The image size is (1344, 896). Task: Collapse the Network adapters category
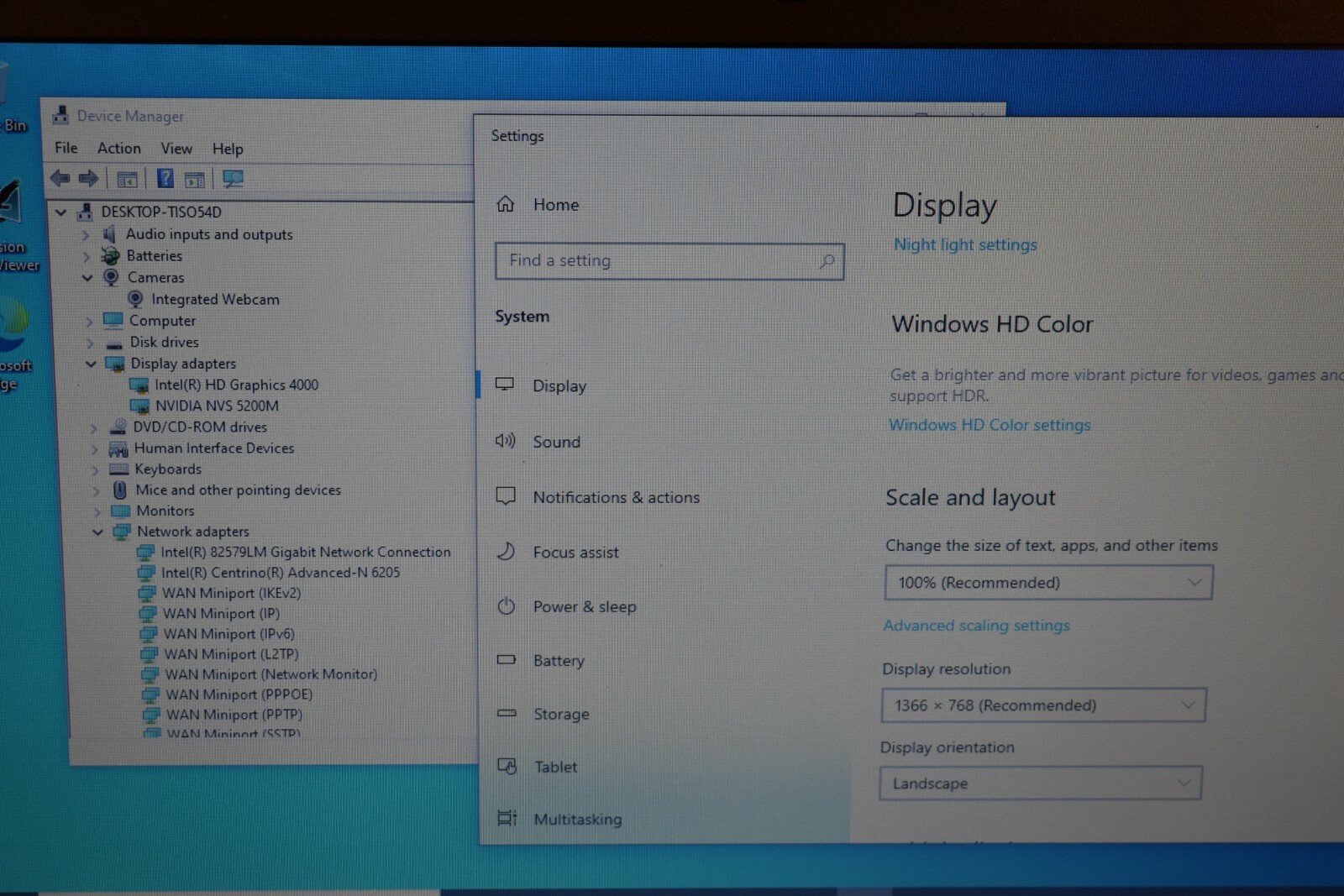tap(97, 532)
